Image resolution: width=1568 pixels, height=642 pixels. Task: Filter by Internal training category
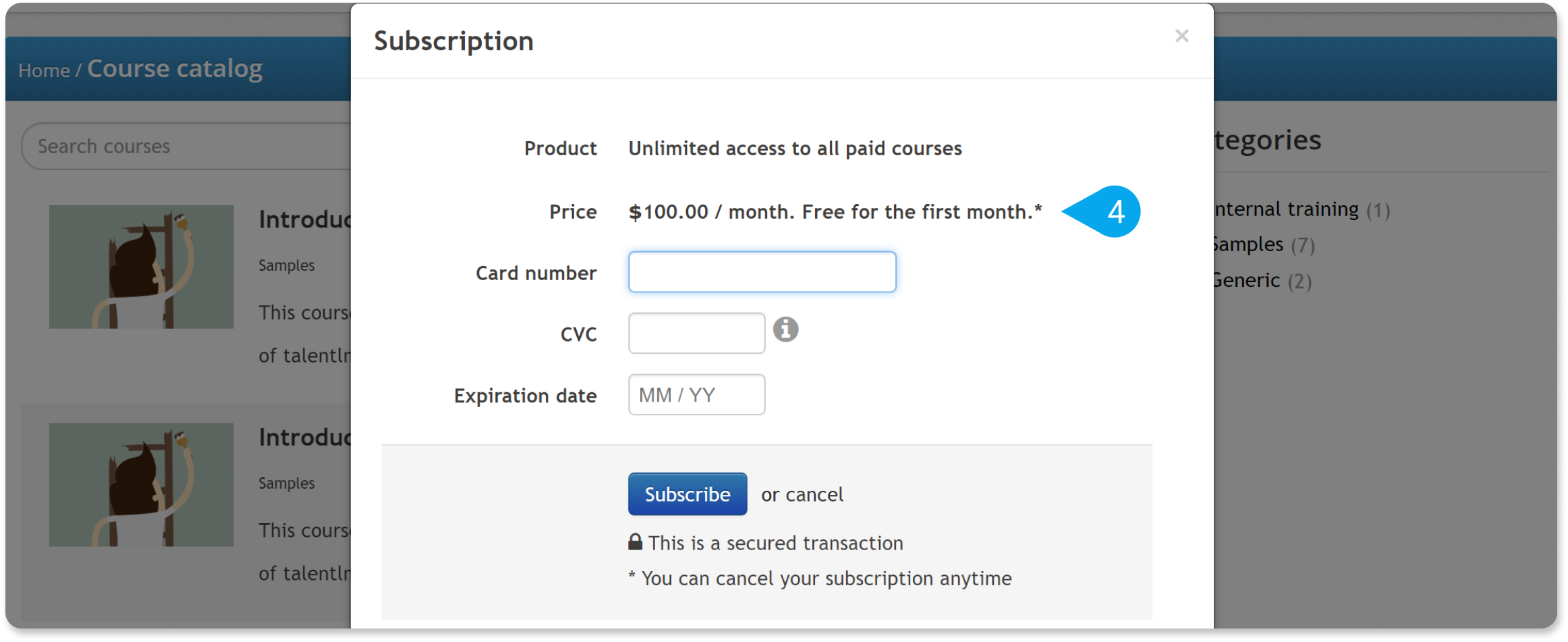click(x=1301, y=209)
